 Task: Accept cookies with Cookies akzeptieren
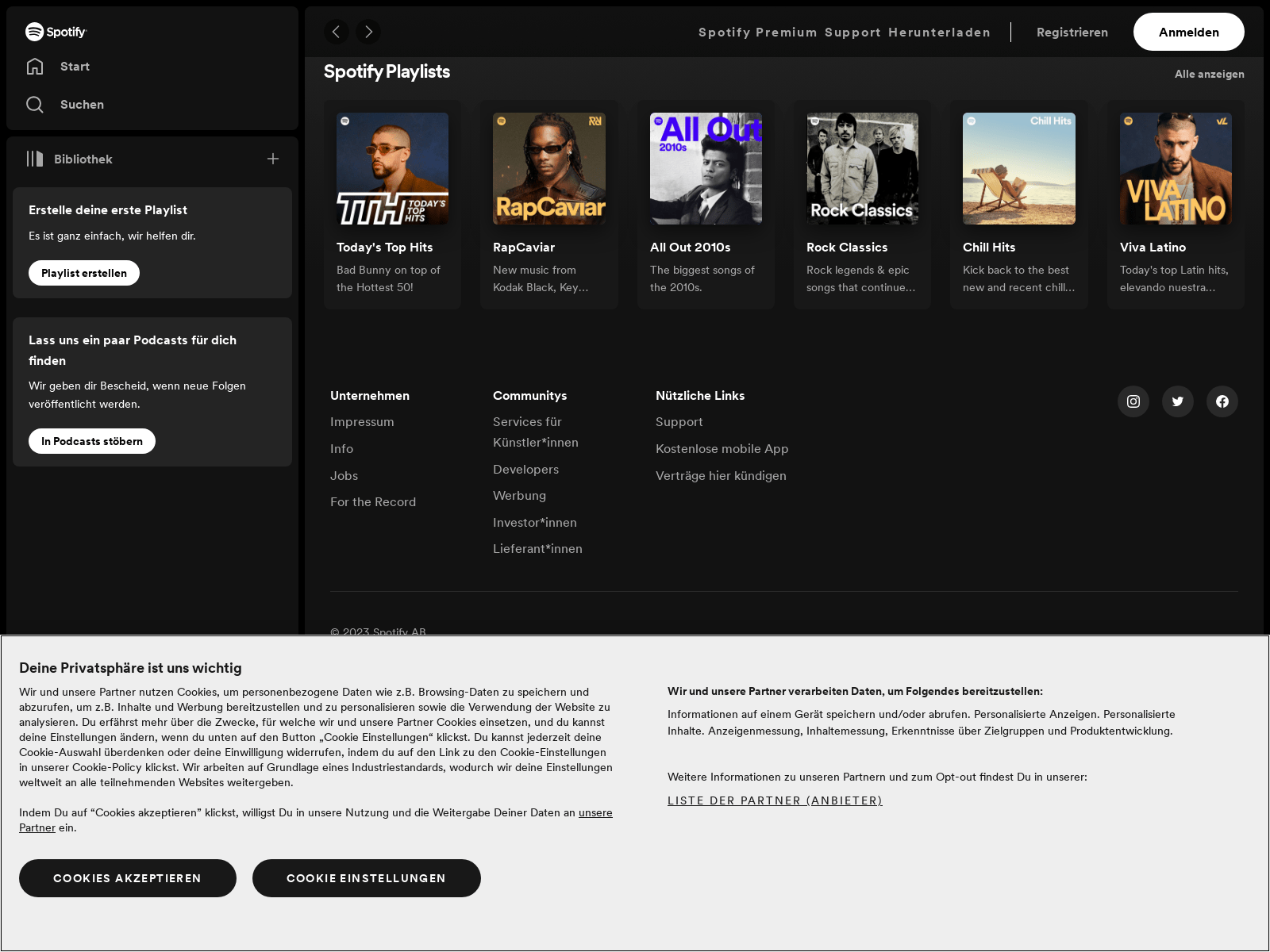click(128, 878)
